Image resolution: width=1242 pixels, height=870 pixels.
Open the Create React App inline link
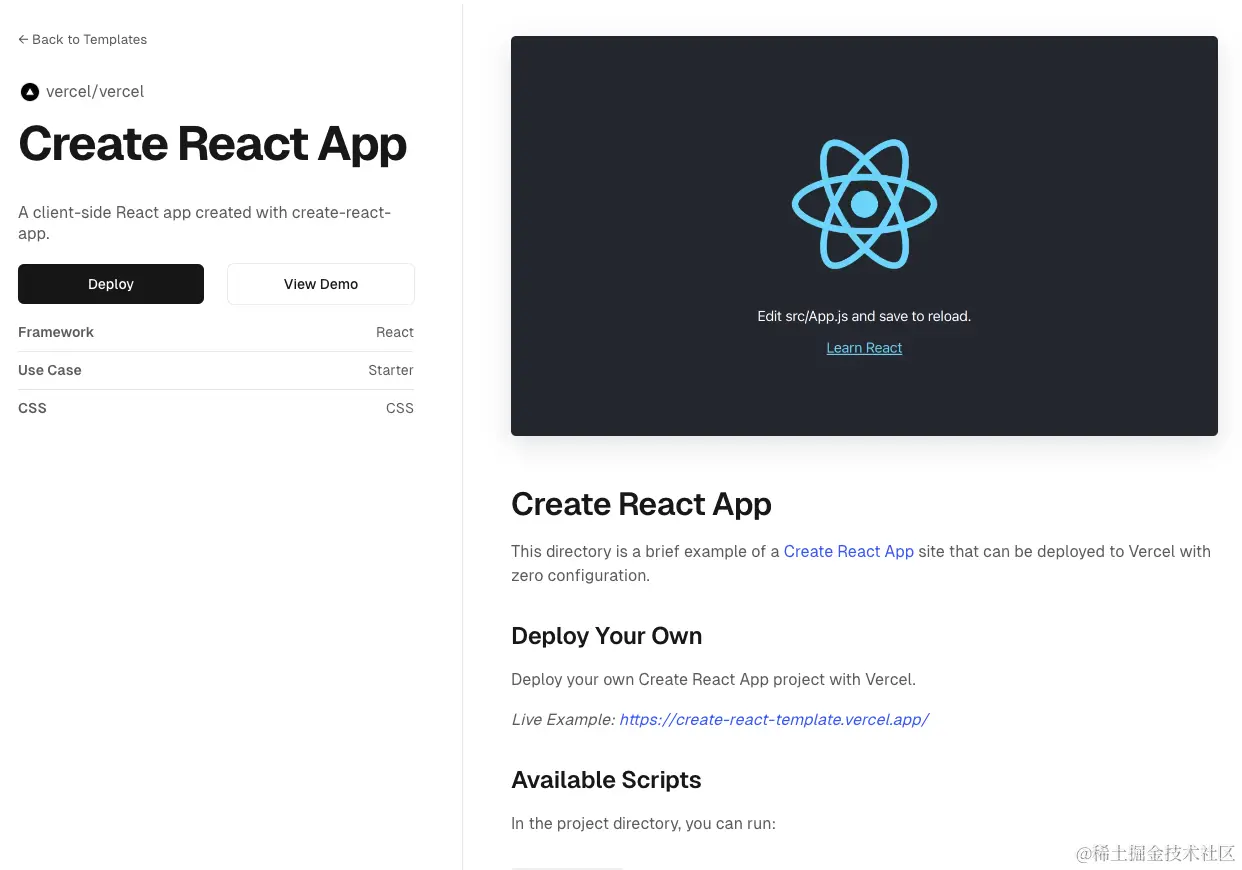849,551
